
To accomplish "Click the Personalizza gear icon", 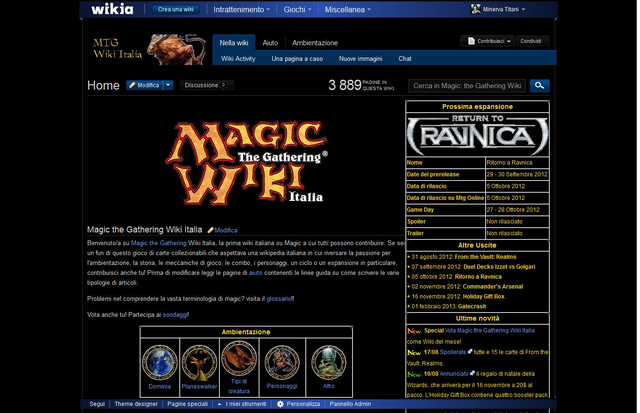I will tap(280, 404).
